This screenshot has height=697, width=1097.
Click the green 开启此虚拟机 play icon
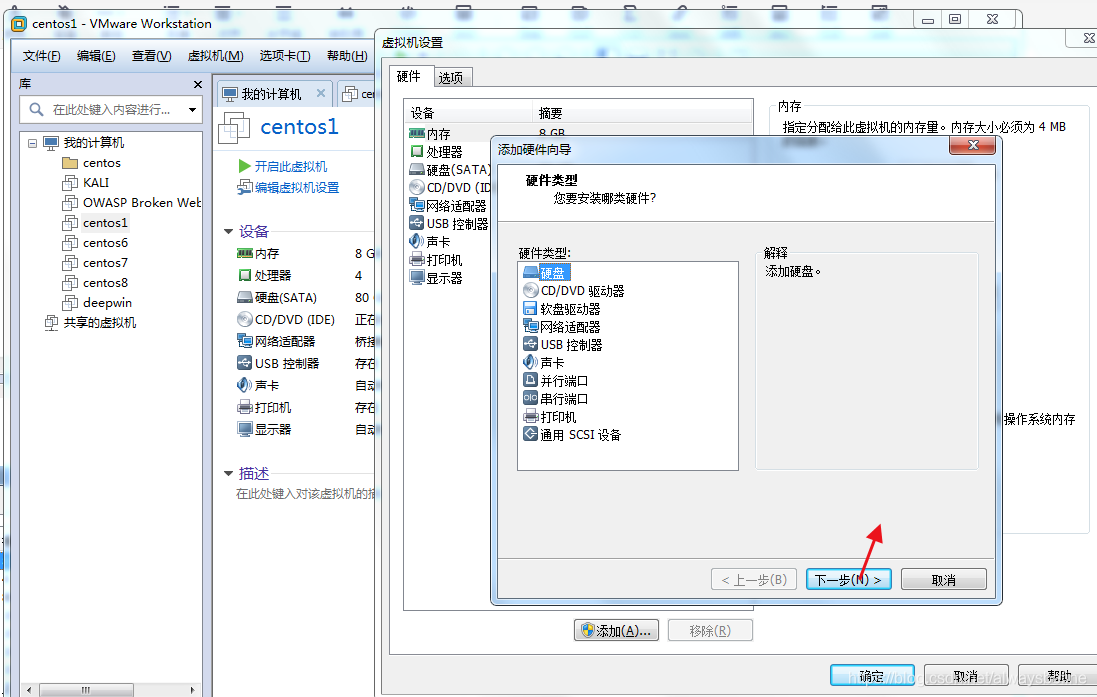pos(244,166)
